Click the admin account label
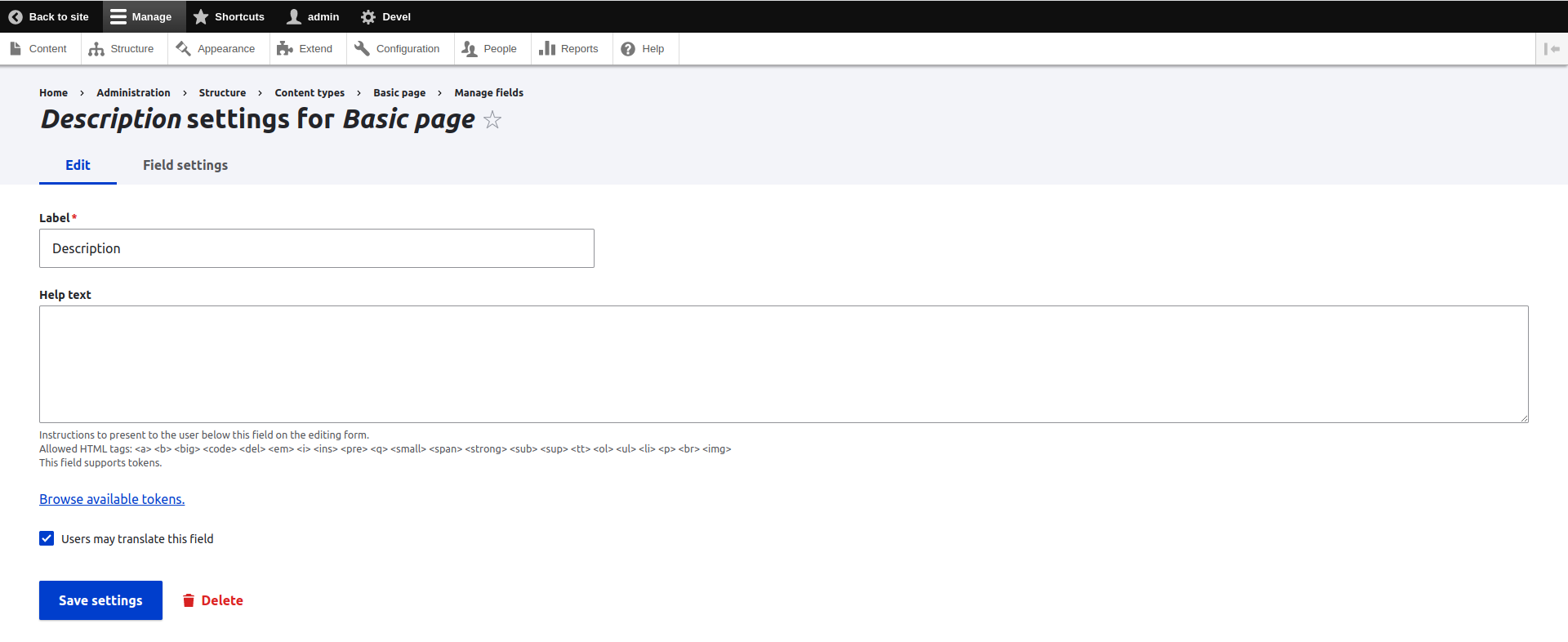 pos(323,16)
